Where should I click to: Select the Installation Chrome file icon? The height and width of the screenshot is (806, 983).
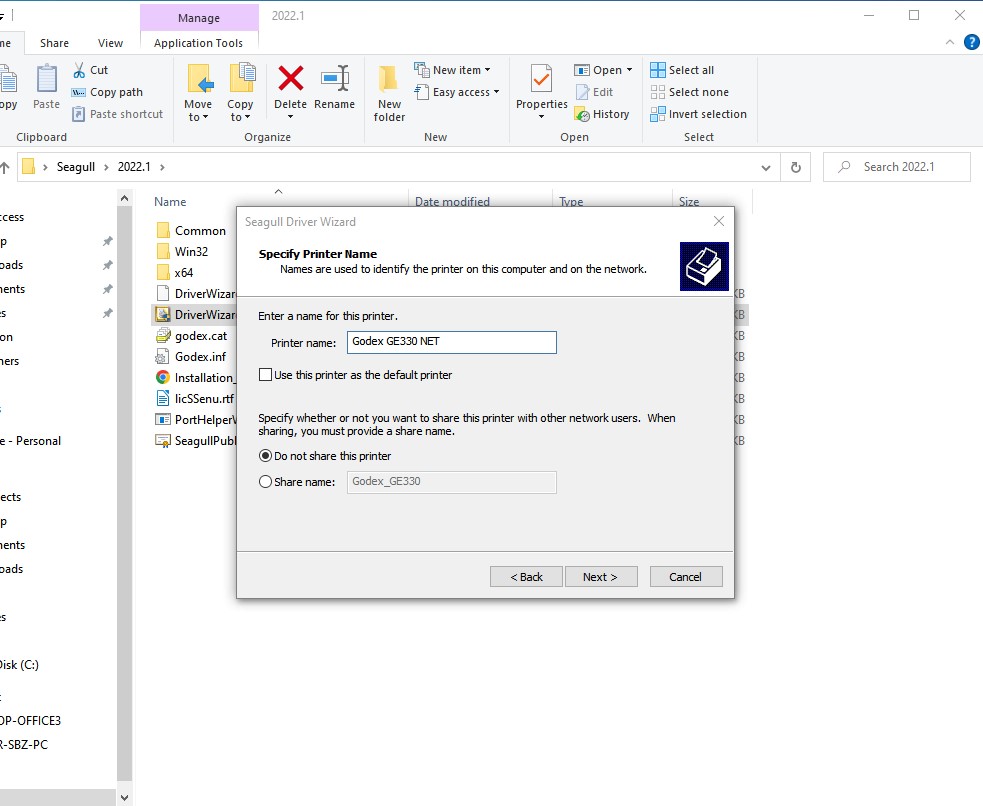click(162, 377)
